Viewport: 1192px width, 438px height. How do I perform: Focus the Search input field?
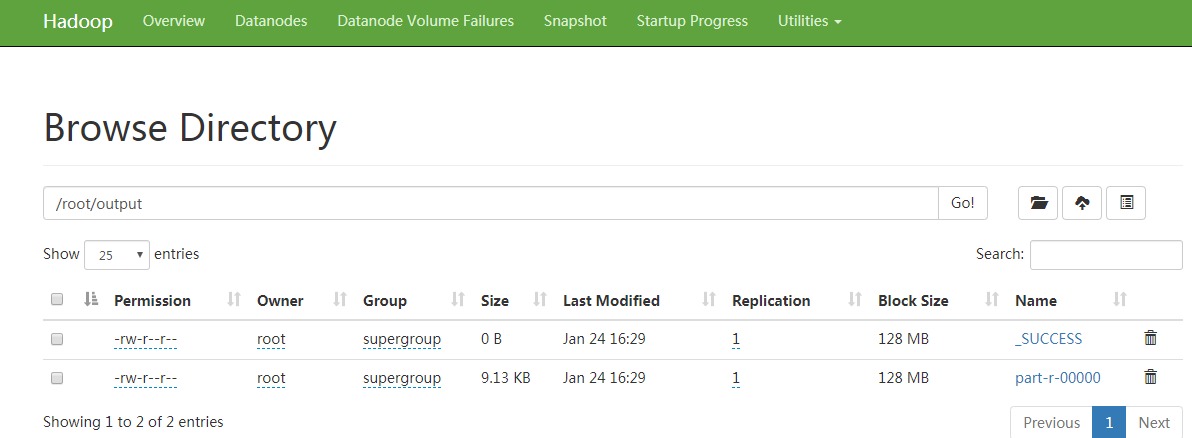coord(1106,255)
